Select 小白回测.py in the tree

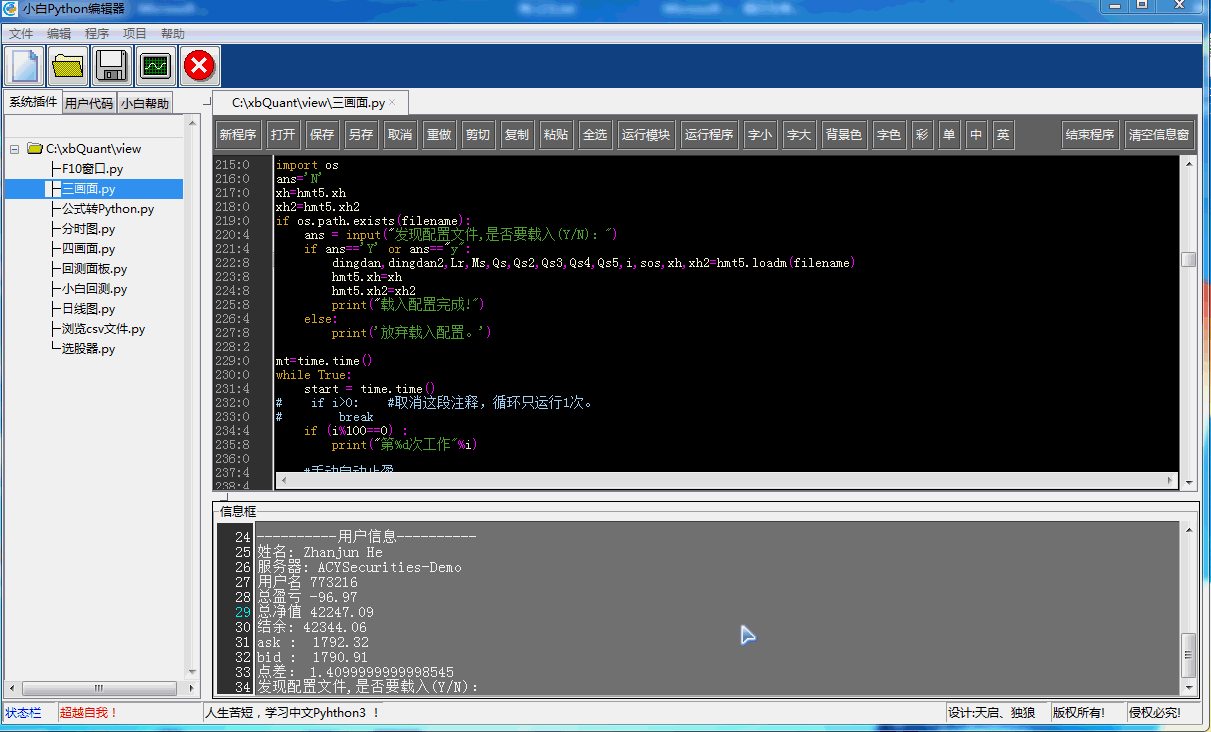[x=94, y=289]
